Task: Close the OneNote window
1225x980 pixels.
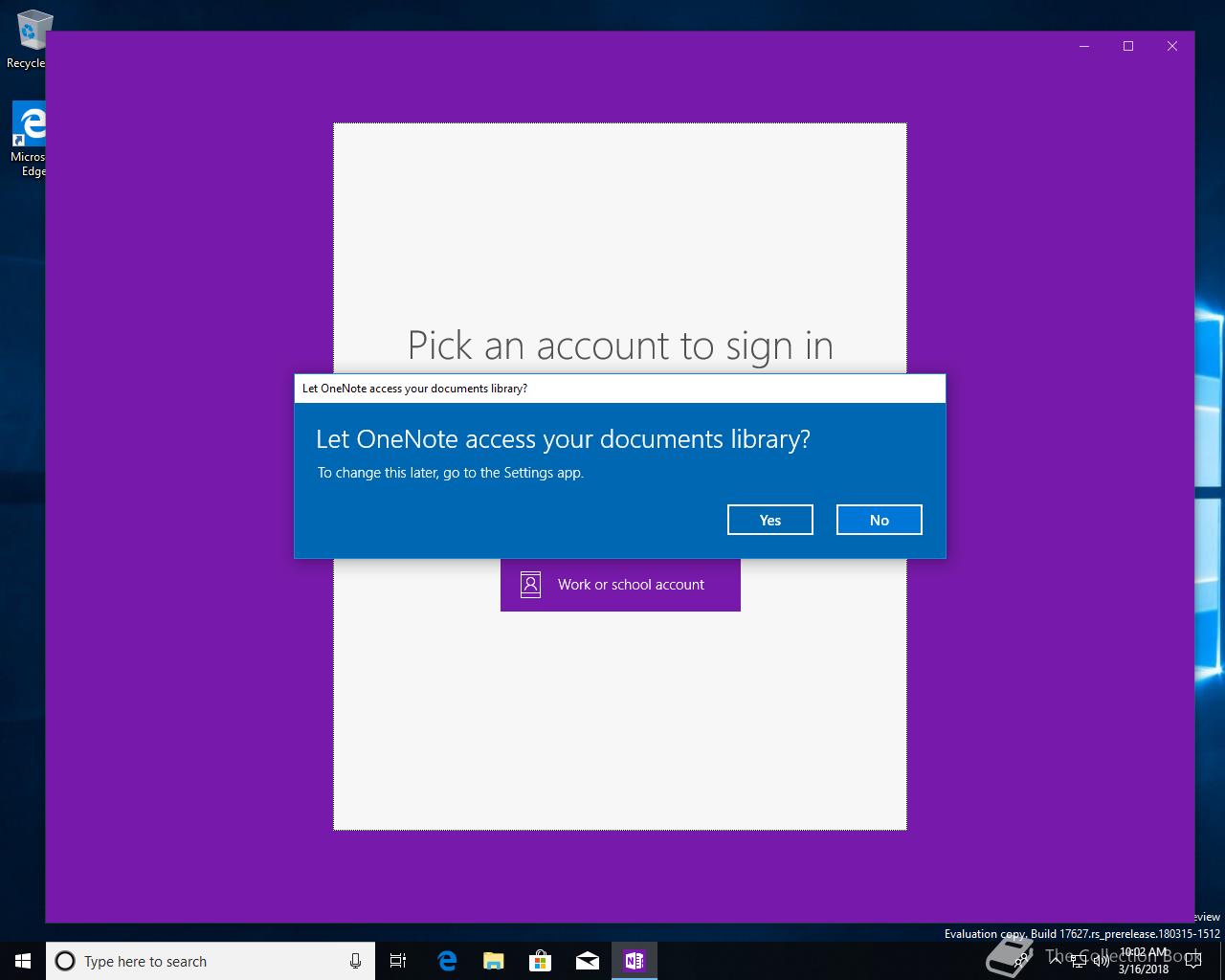Action: pos(1172,46)
